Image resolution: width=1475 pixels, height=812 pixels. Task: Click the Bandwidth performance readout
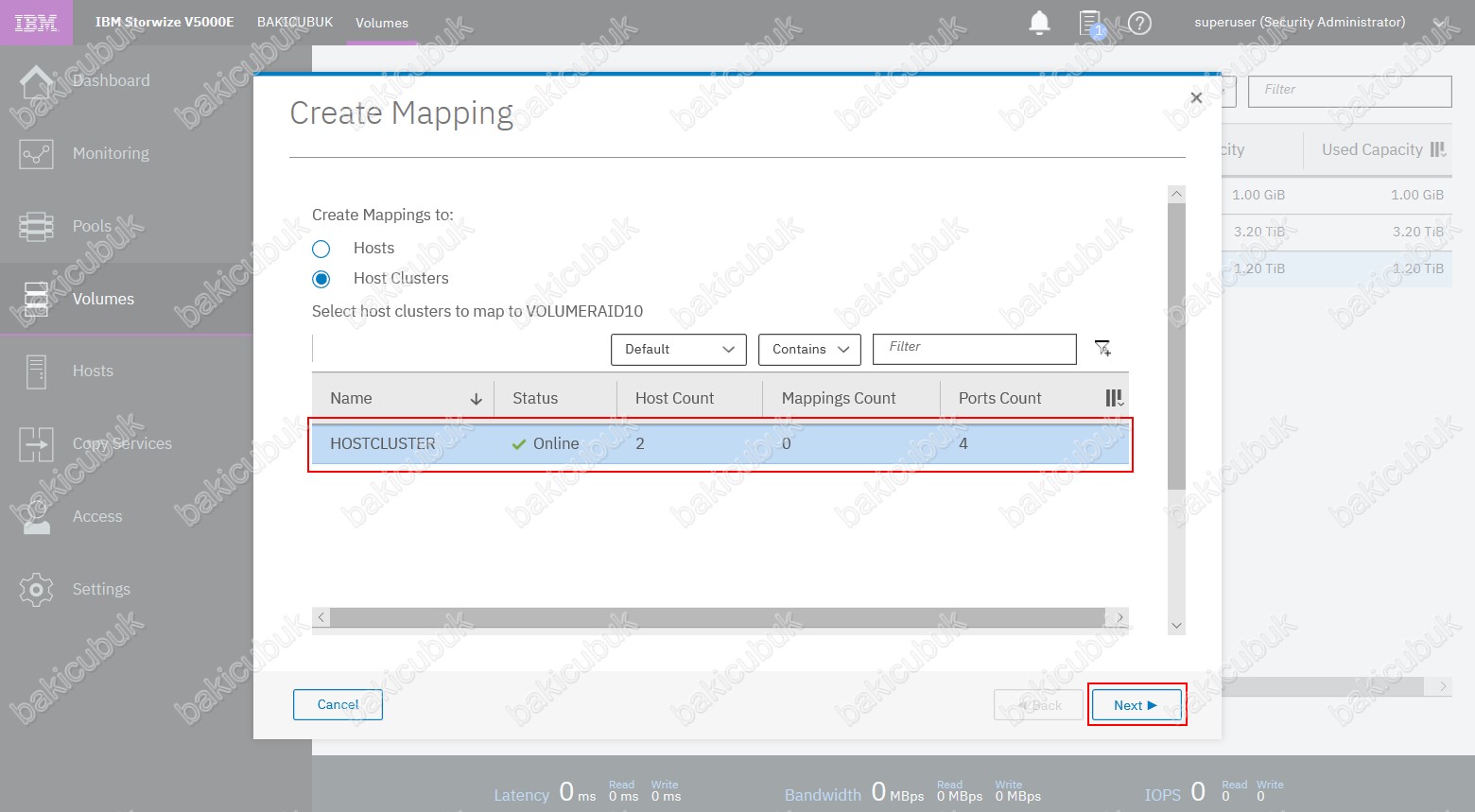coord(912,792)
